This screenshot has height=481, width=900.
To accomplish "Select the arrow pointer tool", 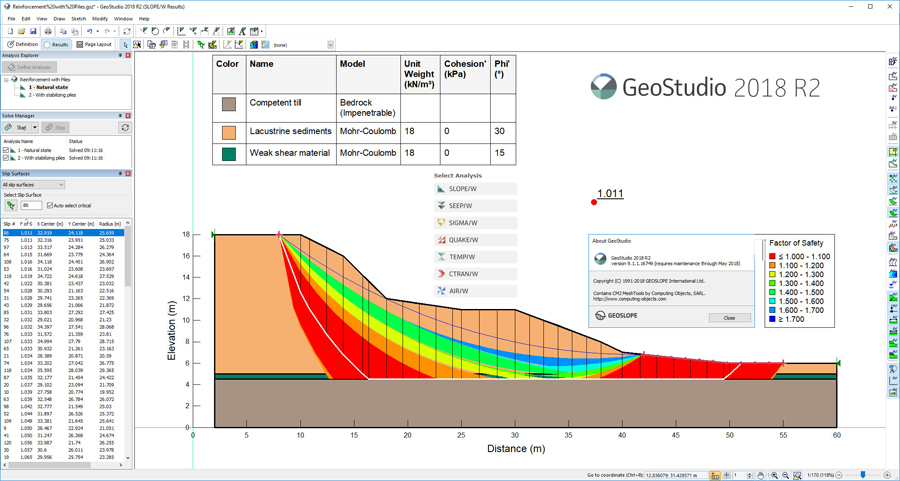I will 126,45.
